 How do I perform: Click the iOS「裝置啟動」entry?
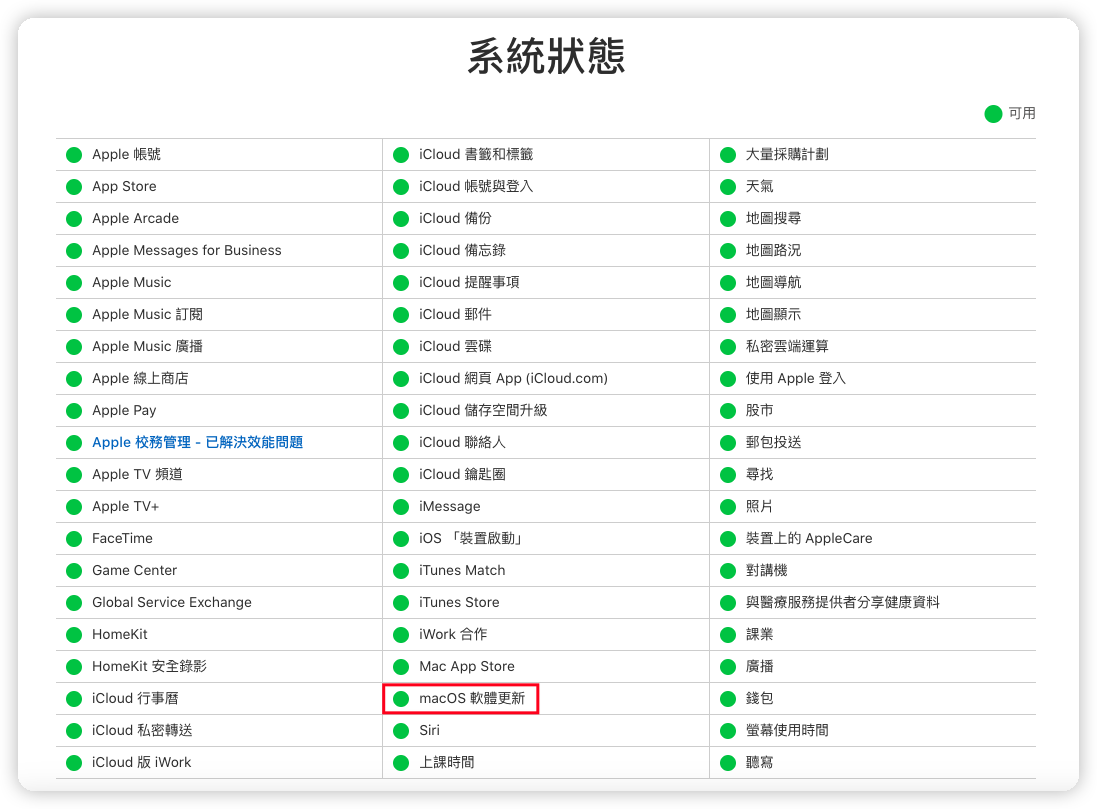click(x=472, y=538)
